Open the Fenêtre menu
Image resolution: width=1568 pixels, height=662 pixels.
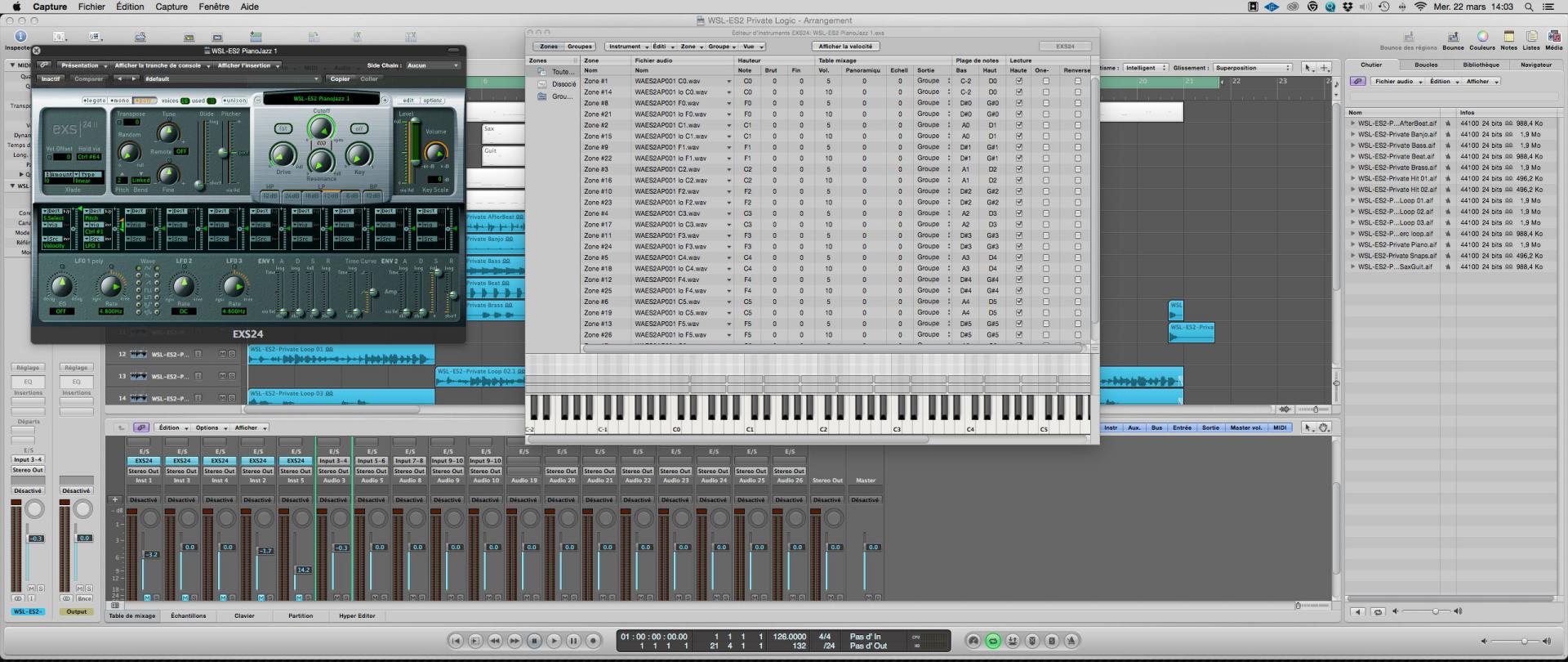(213, 7)
